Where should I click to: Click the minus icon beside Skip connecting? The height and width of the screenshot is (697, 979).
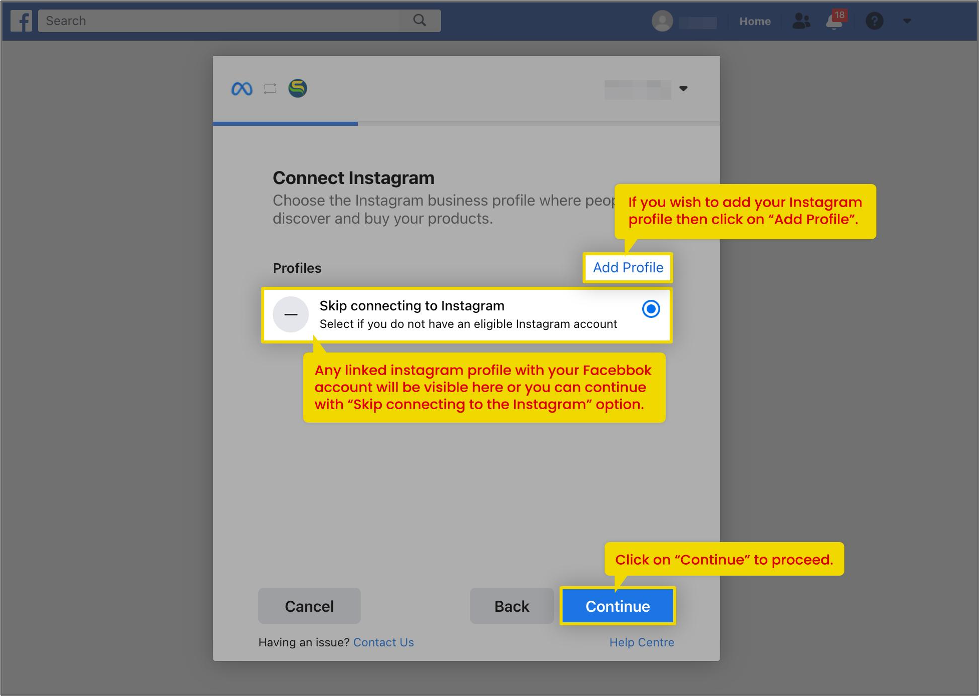click(x=291, y=314)
